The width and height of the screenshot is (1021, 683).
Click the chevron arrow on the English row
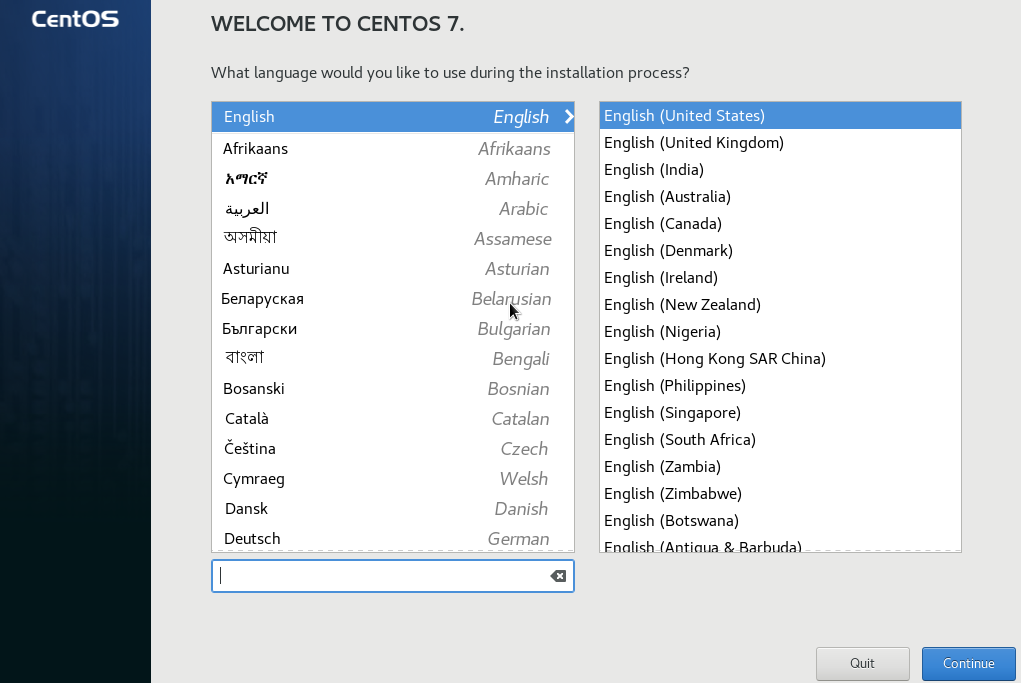click(x=568, y=117)
